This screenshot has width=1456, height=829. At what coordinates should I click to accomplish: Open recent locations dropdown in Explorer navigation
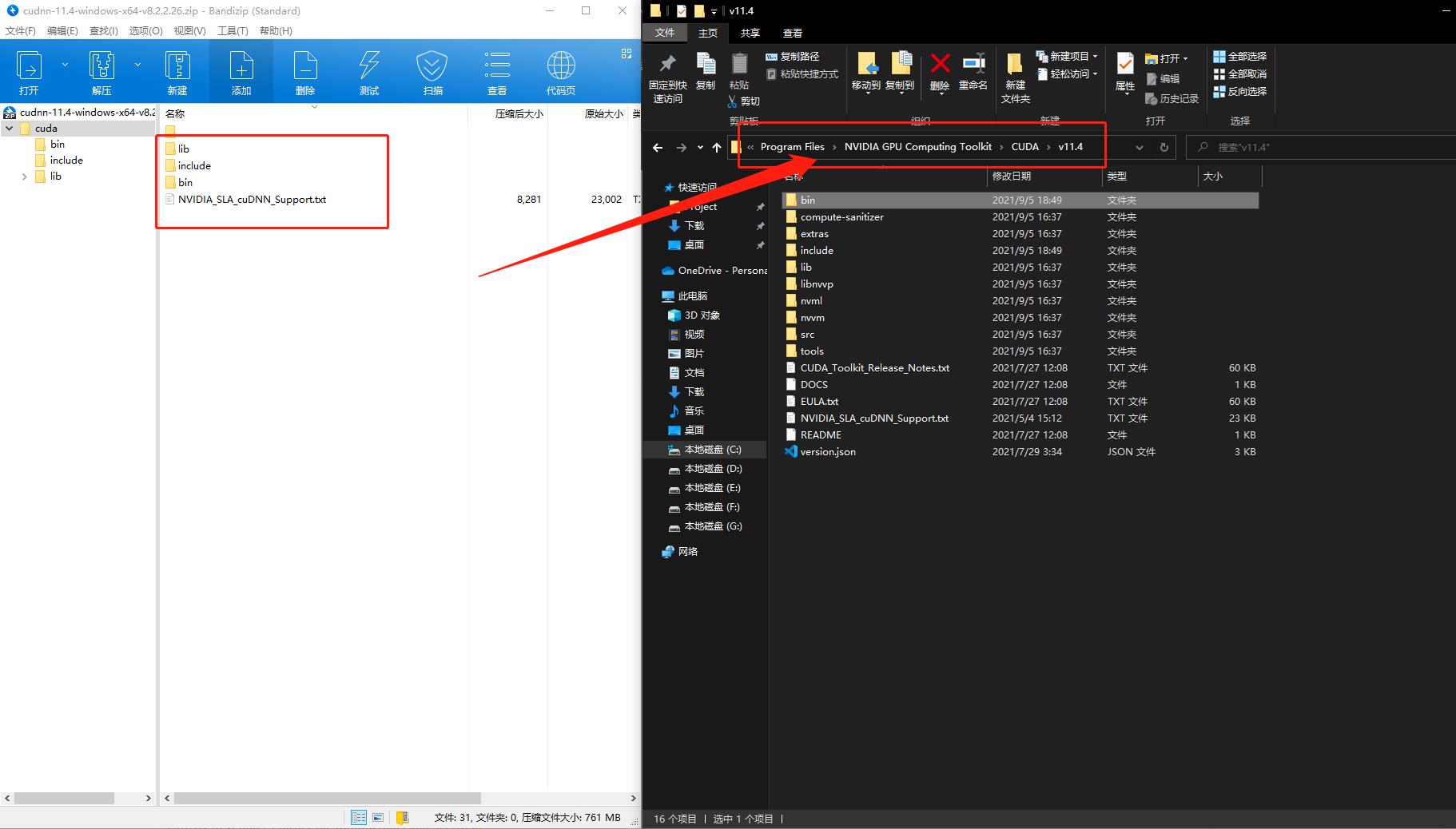[700, 147]
